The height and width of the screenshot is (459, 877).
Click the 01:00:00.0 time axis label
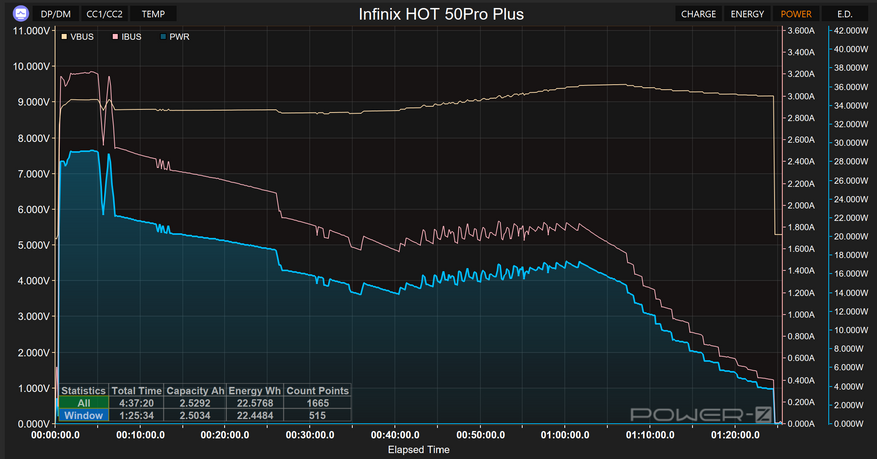(565, 435)
